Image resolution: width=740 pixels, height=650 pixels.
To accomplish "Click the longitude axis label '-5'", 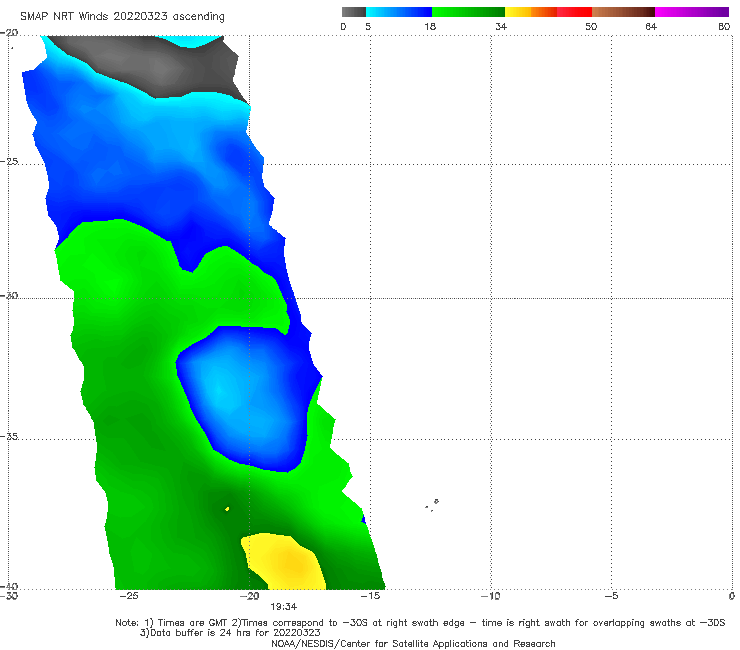I will pyautogui.click(x=612, y=596).
